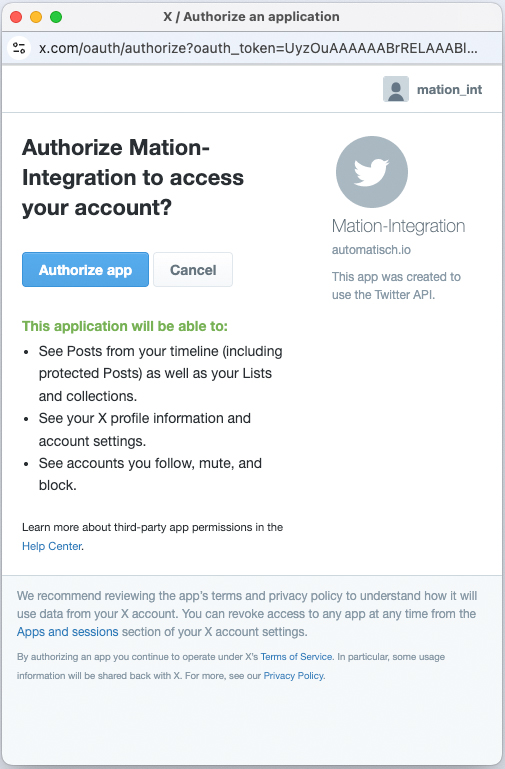Click the URL address field
The height and width of the screenshot is (769, 505).
259,49
